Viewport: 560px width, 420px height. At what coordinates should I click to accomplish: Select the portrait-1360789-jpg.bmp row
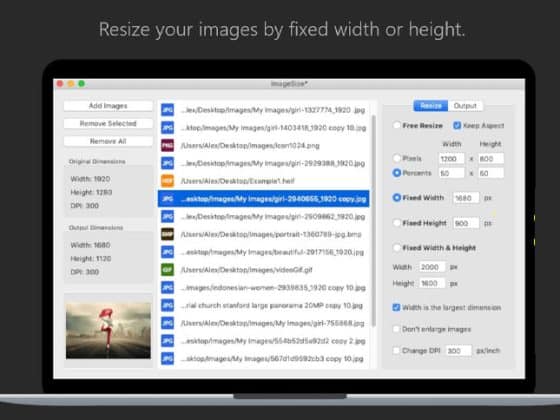pos(264,234)
